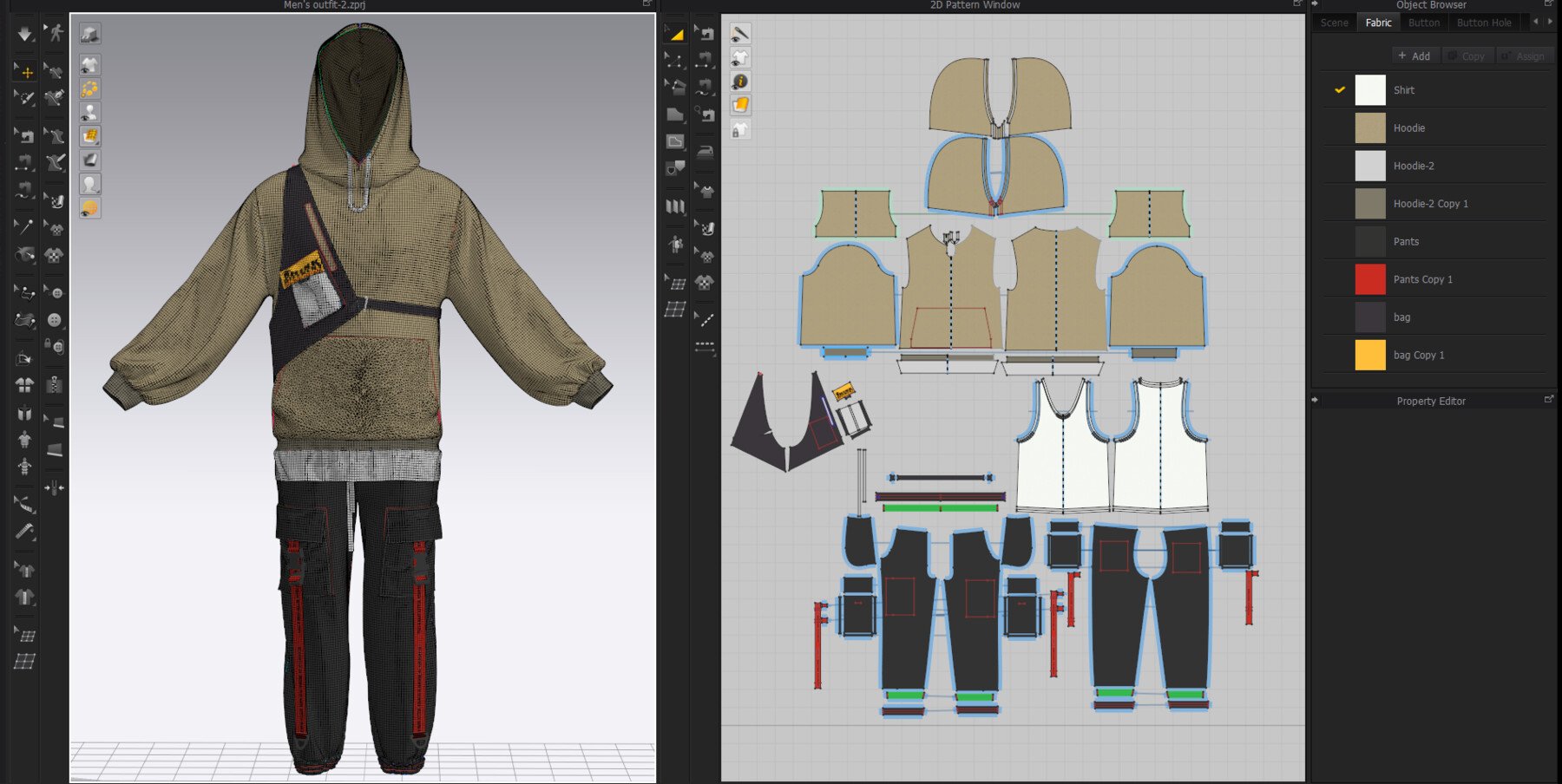Select the Fold arrangement pleats tool

coord(674,206)
